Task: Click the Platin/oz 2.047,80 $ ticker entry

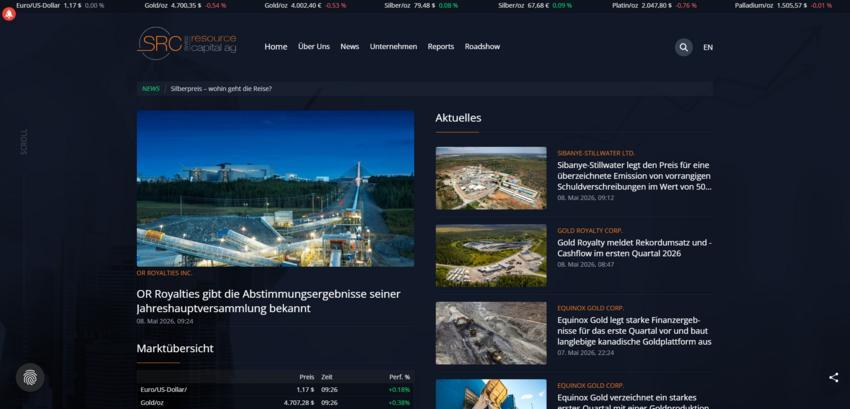Action: (x=654, y=5)
